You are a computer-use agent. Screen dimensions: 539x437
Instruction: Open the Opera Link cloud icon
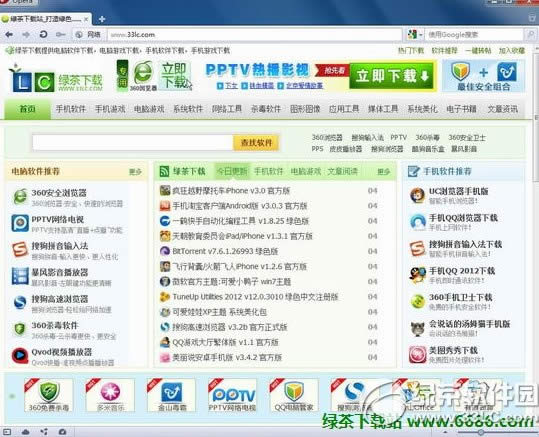(25, 432)
